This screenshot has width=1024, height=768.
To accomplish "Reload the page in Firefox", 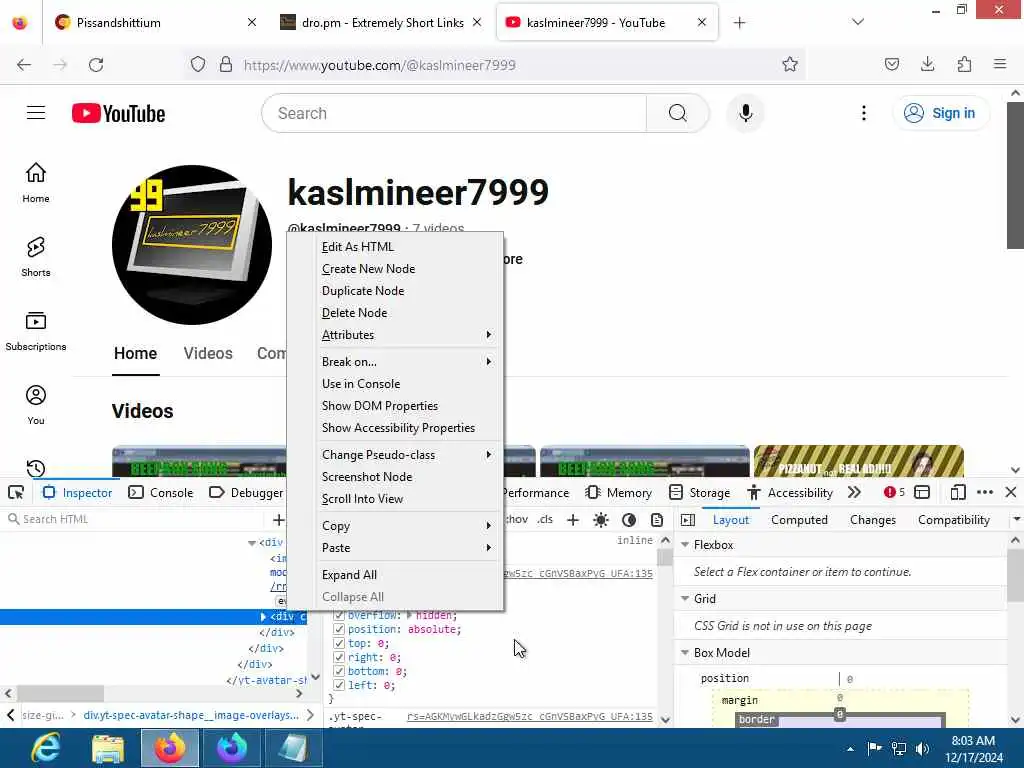I will click(96, 65).
